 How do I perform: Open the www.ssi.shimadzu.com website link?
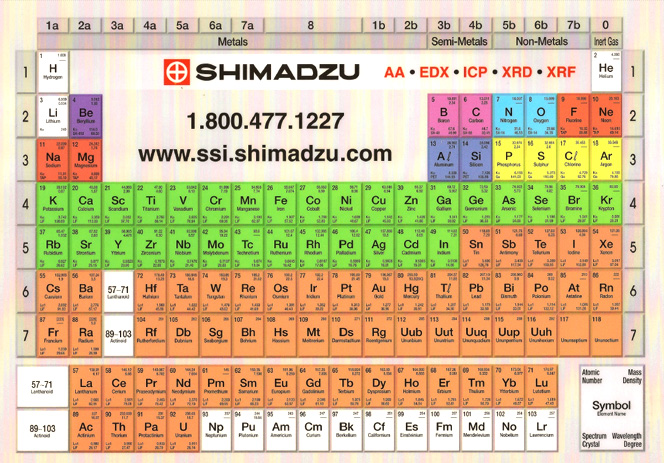coord(263,154)
